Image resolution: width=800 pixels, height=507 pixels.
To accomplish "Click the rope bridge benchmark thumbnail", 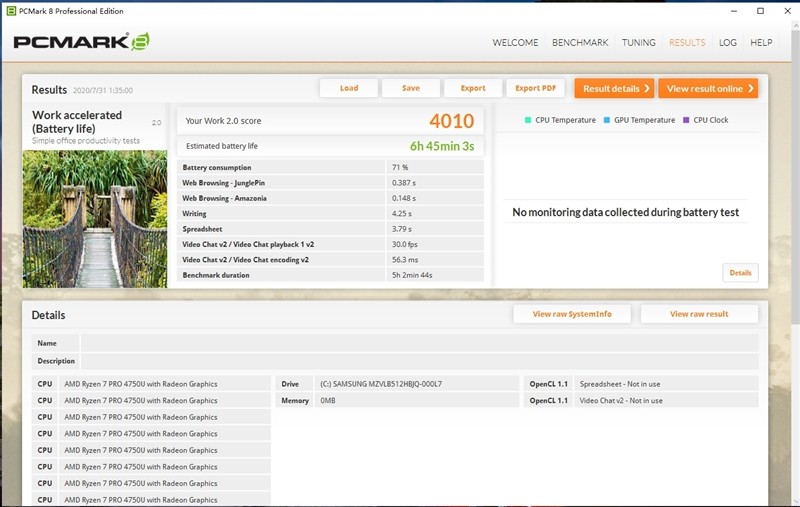I will tap(95, 219).
